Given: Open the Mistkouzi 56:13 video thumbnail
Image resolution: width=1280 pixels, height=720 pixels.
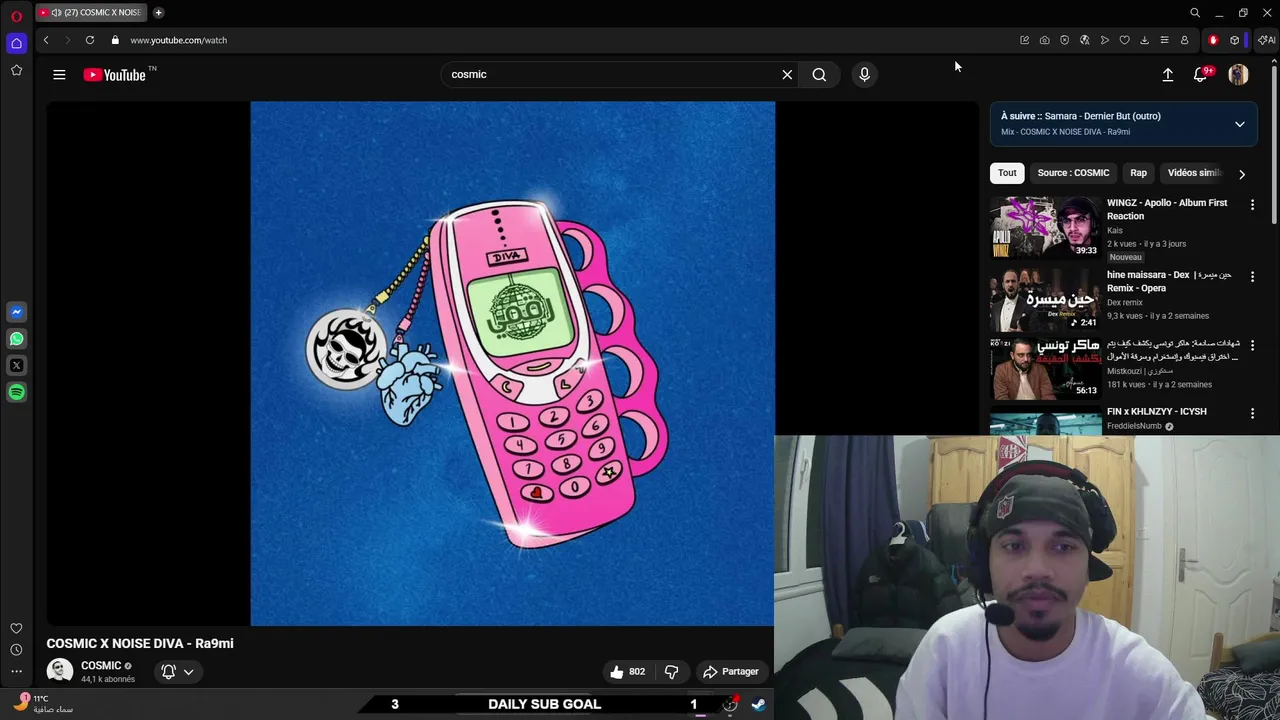Looking at the screenshot, I should 1045,368.
